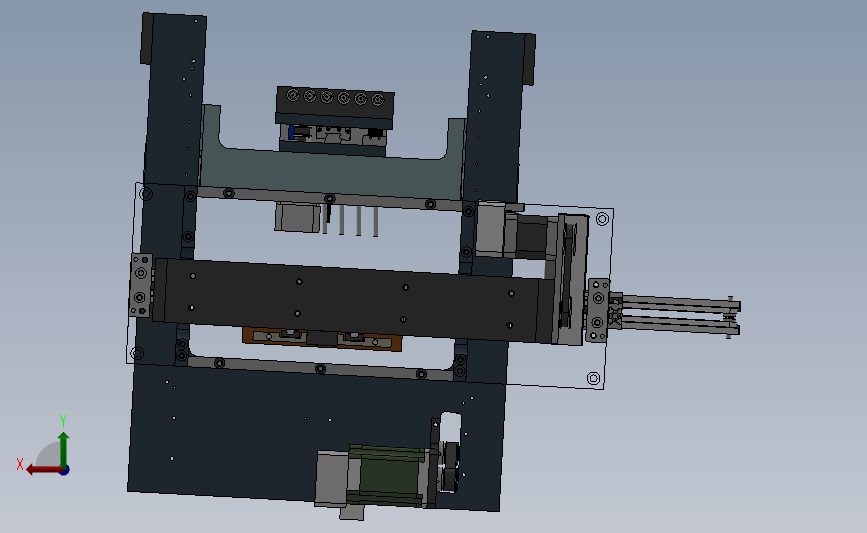Viewport: 867px width, 533px height.
Task: Select the black end cap on the right pillar
Action: [529, 60]
